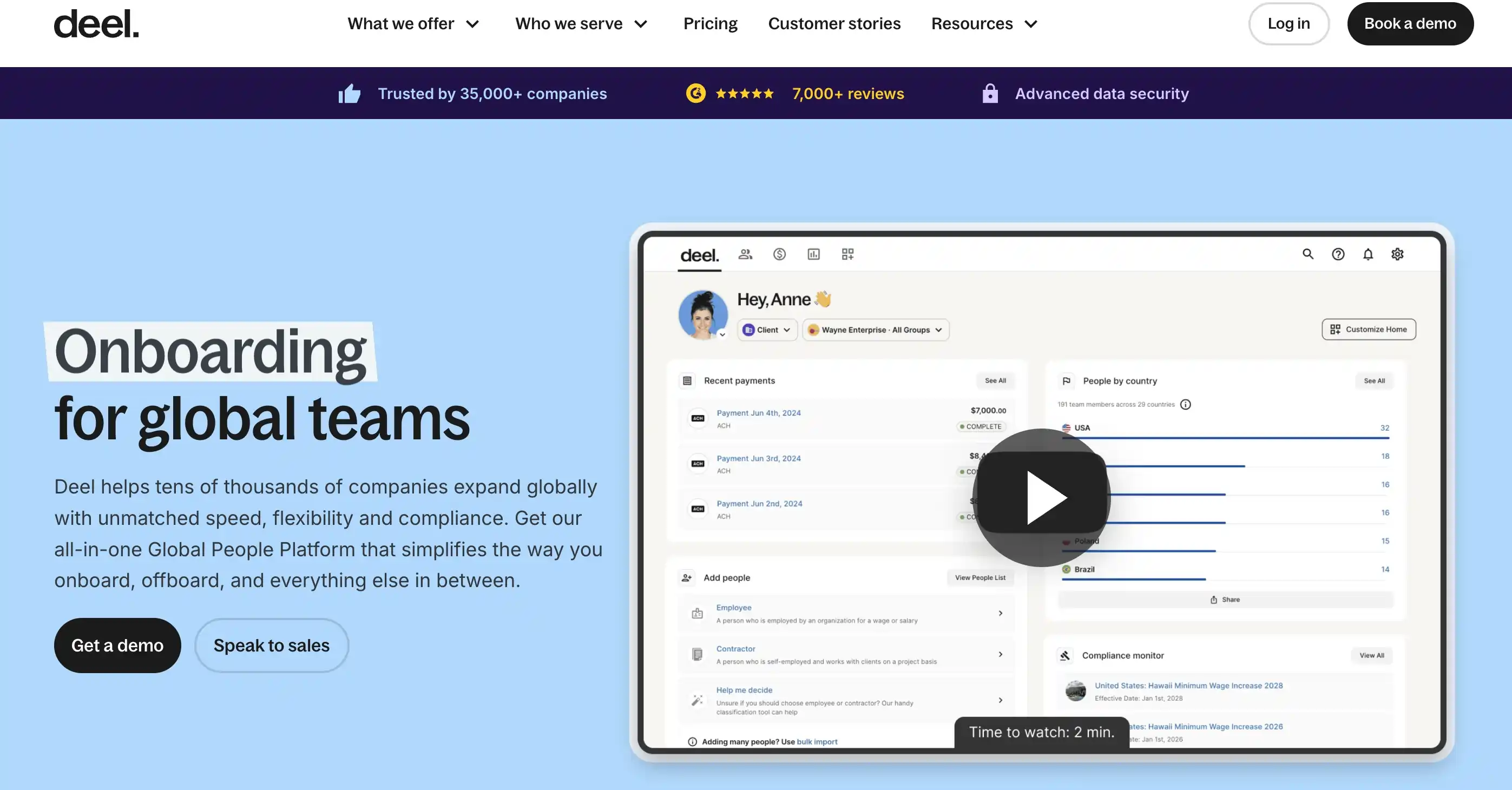Open the dollar payments icon in dashboard toolbar
This screenshot has width=1512, height=790.
point(779,254)
